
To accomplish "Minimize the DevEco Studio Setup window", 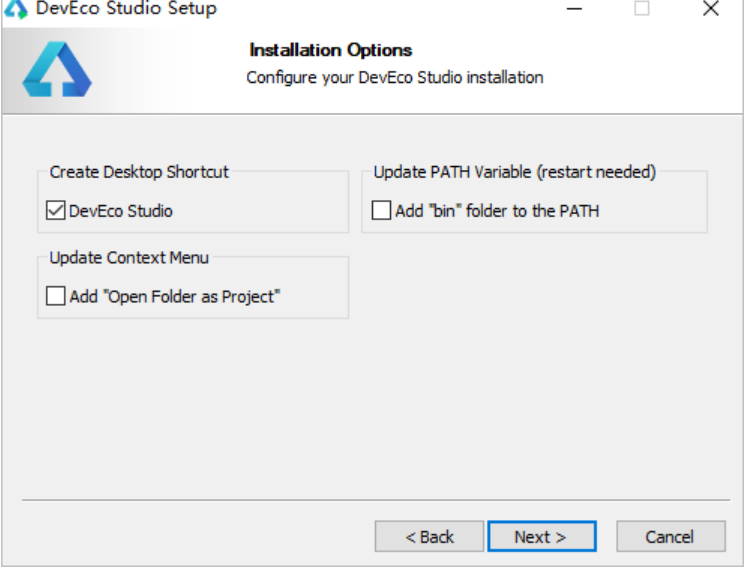I will [574, 8].
